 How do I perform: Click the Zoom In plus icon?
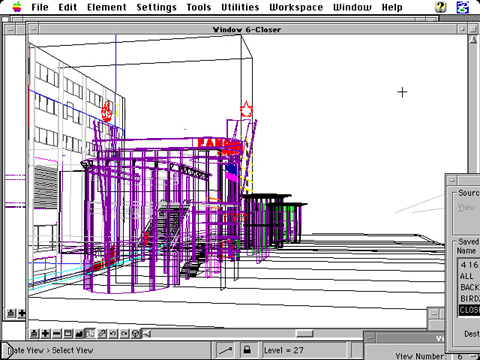point(46,333)
